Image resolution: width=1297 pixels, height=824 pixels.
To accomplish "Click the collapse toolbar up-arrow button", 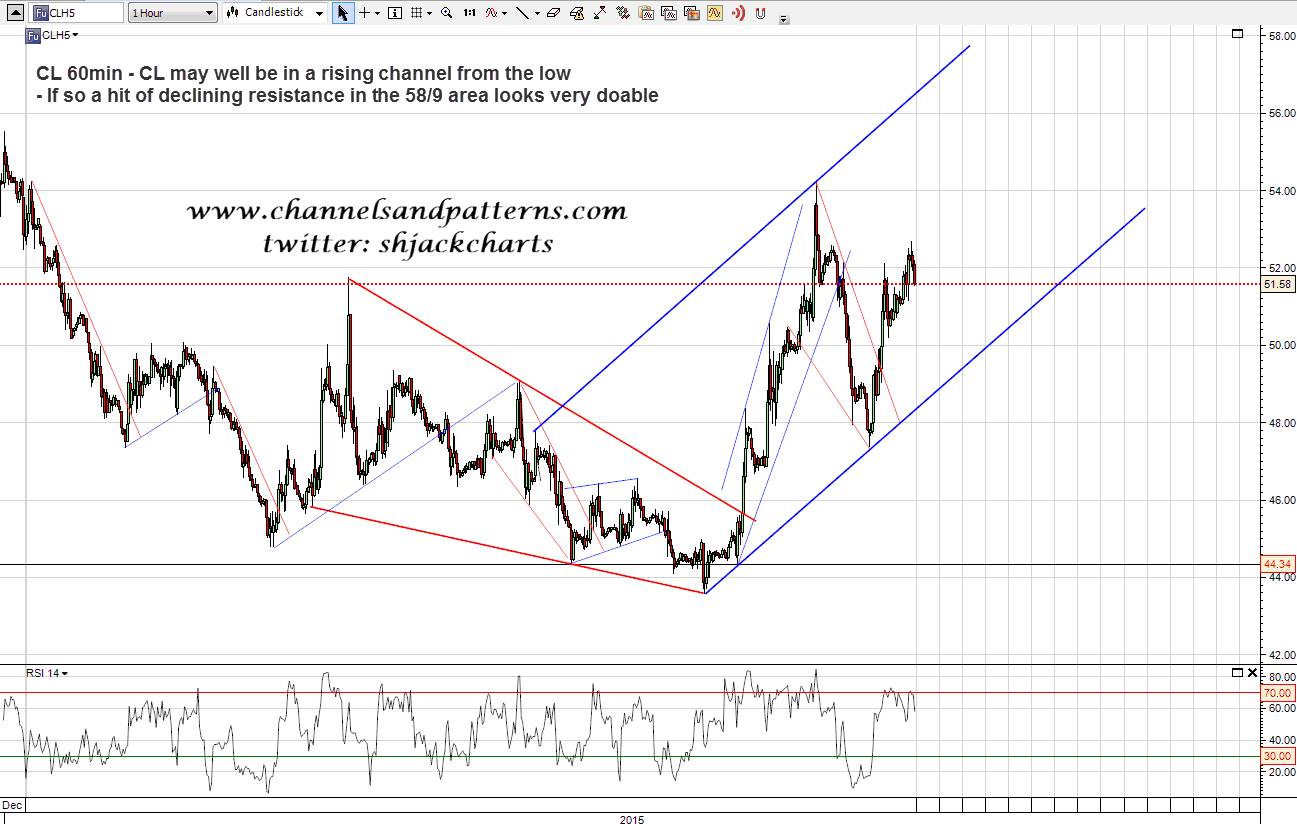I will (14, 13).
